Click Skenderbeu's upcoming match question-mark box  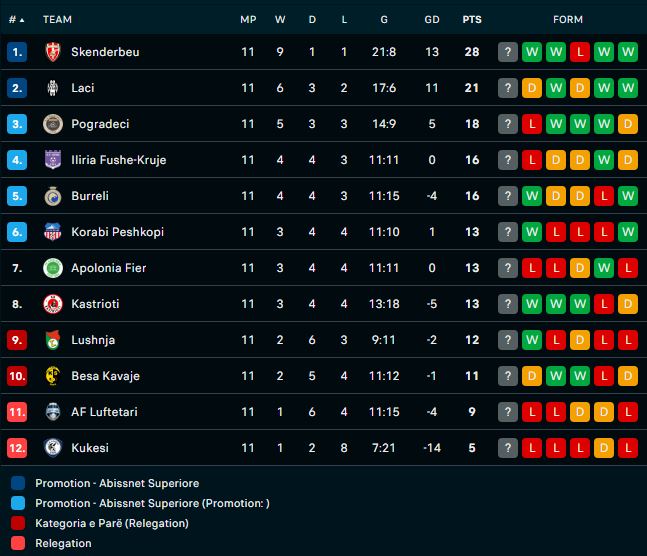pyautogui.click(x=508, y=52)
